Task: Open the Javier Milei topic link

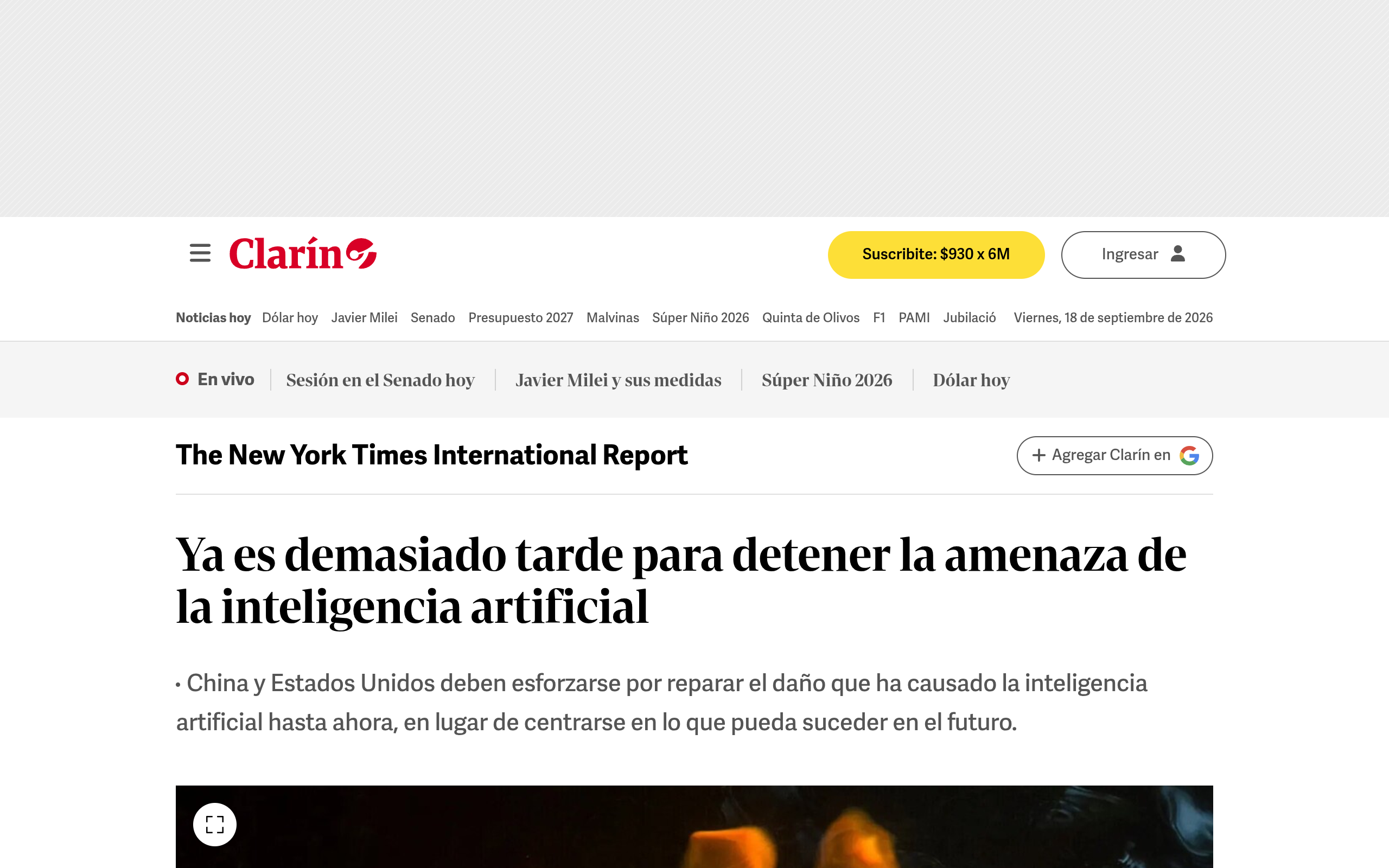Action: click(364, 318)
